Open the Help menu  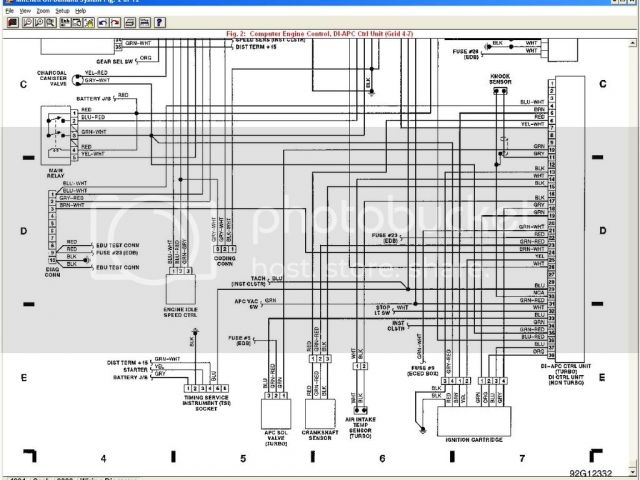(80, 11)
